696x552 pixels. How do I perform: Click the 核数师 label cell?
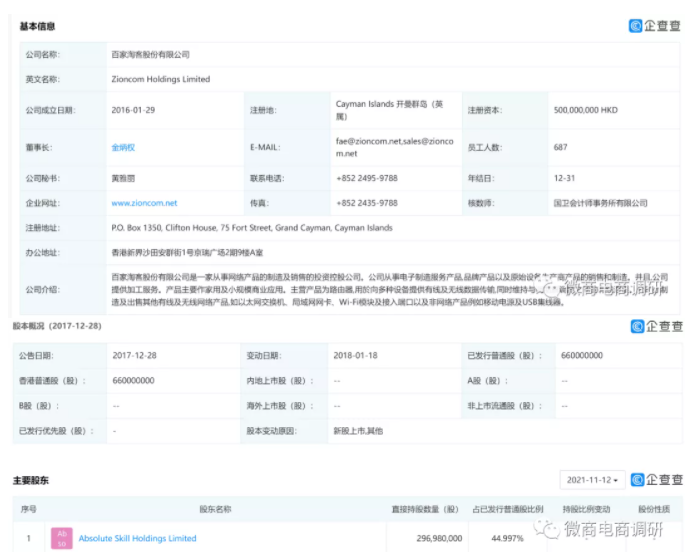(x=505, y=203)
